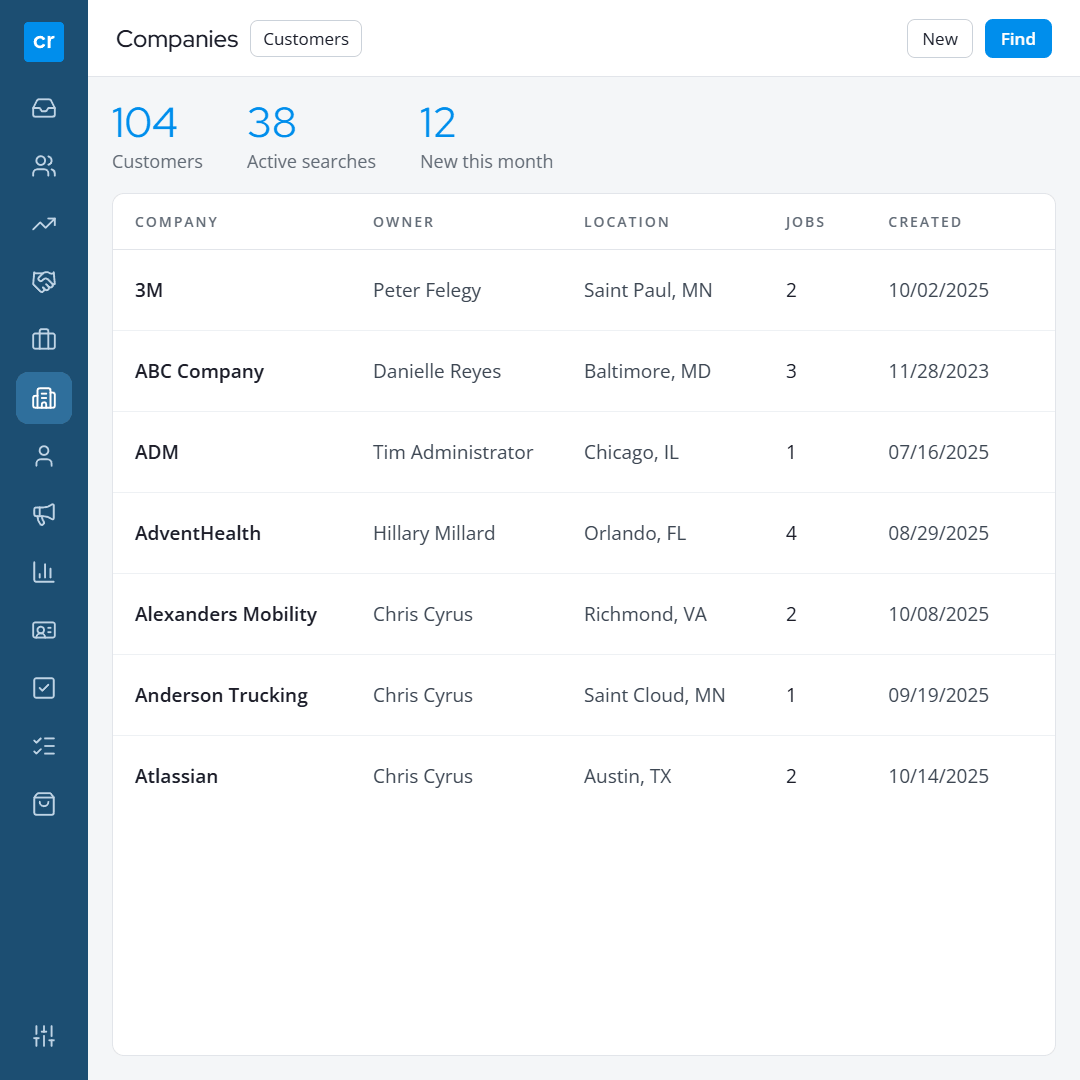Click created date 10/14/2025
The image size is (1080, 1080).
(938, 776)
